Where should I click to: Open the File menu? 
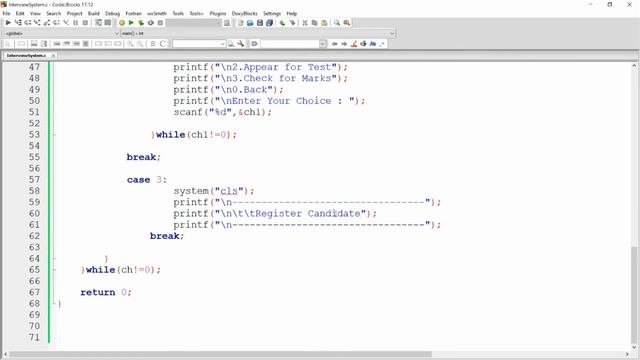[x=7, y=13]
